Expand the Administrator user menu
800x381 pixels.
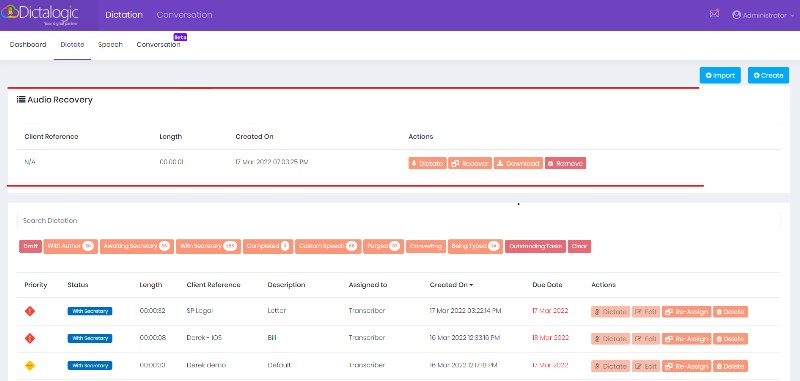763,15
